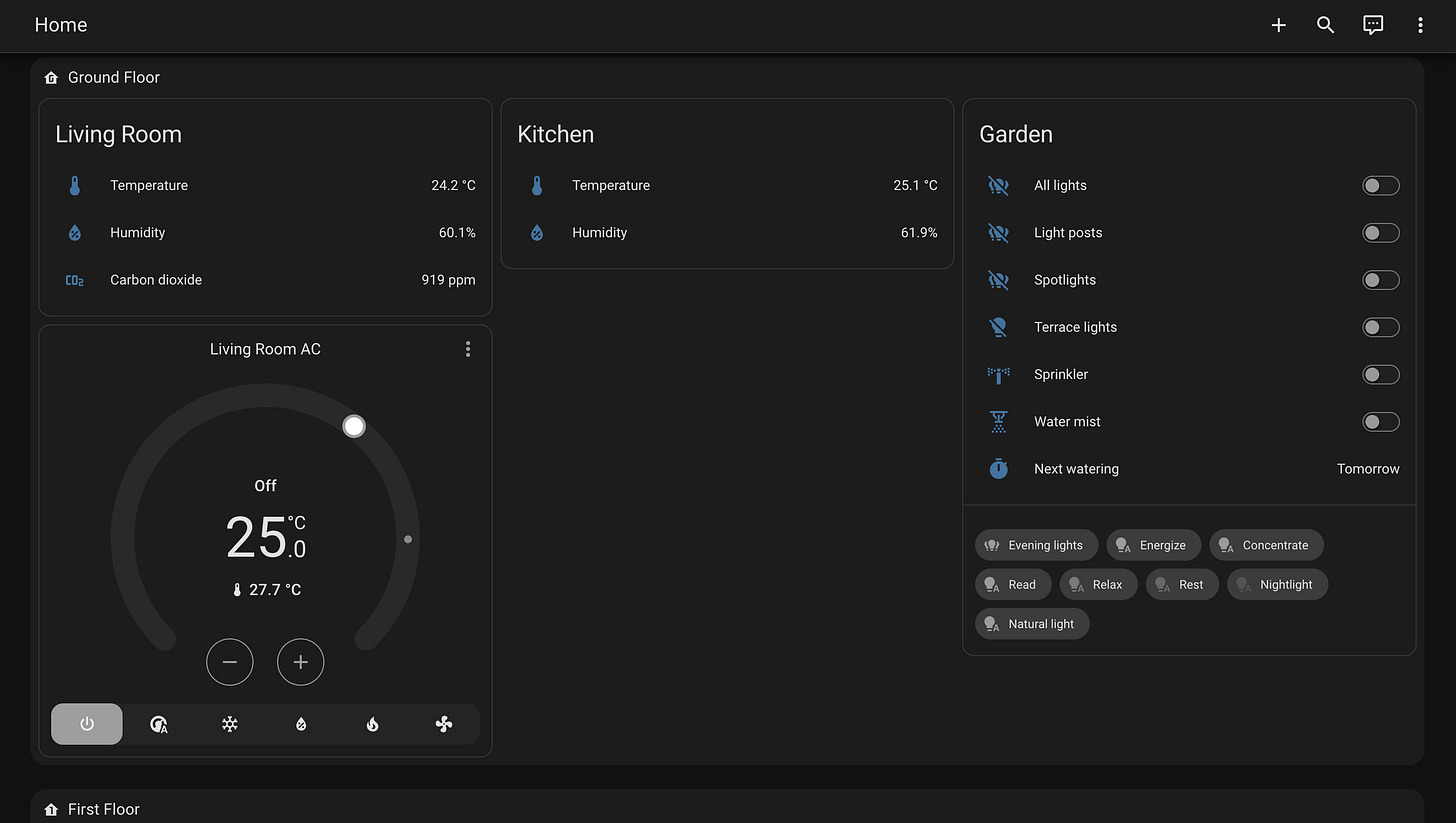This screenshot has height=823, width=1456.
Task: Activate the Nightlight scene chip
Action: pos(1277,584)
